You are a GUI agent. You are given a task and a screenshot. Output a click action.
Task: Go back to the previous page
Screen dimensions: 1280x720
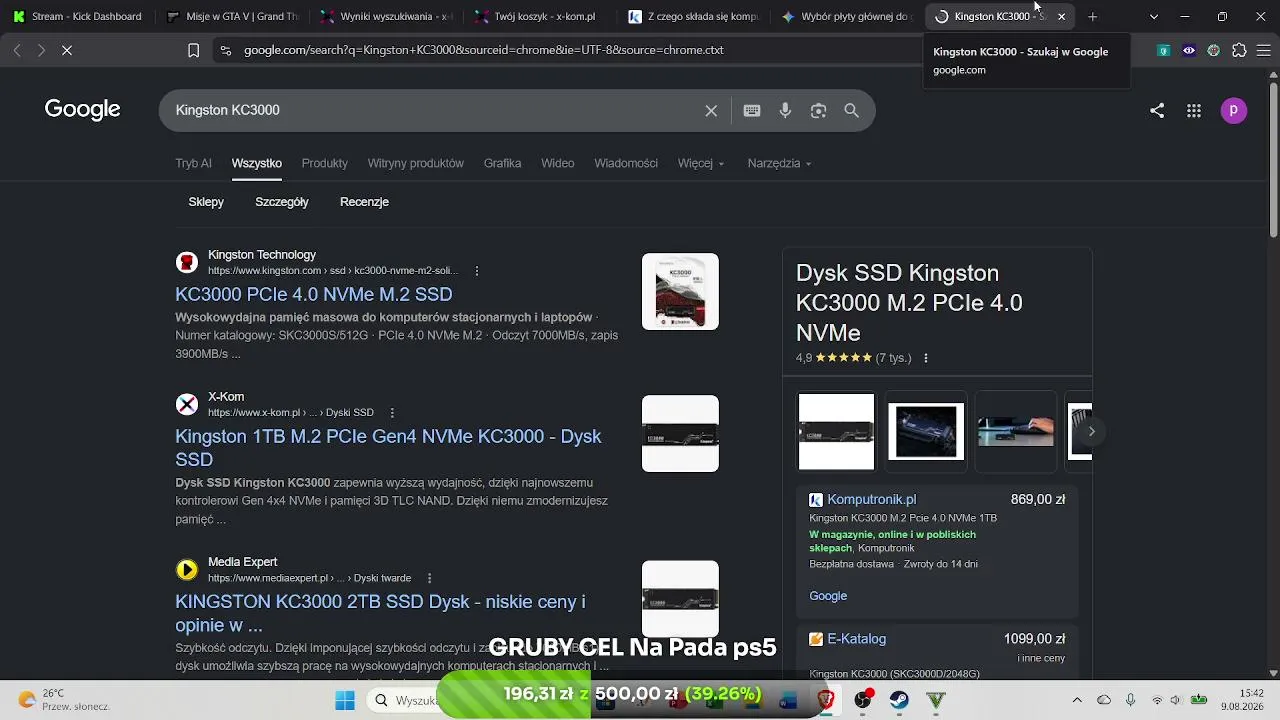click(x=17, y=50)
